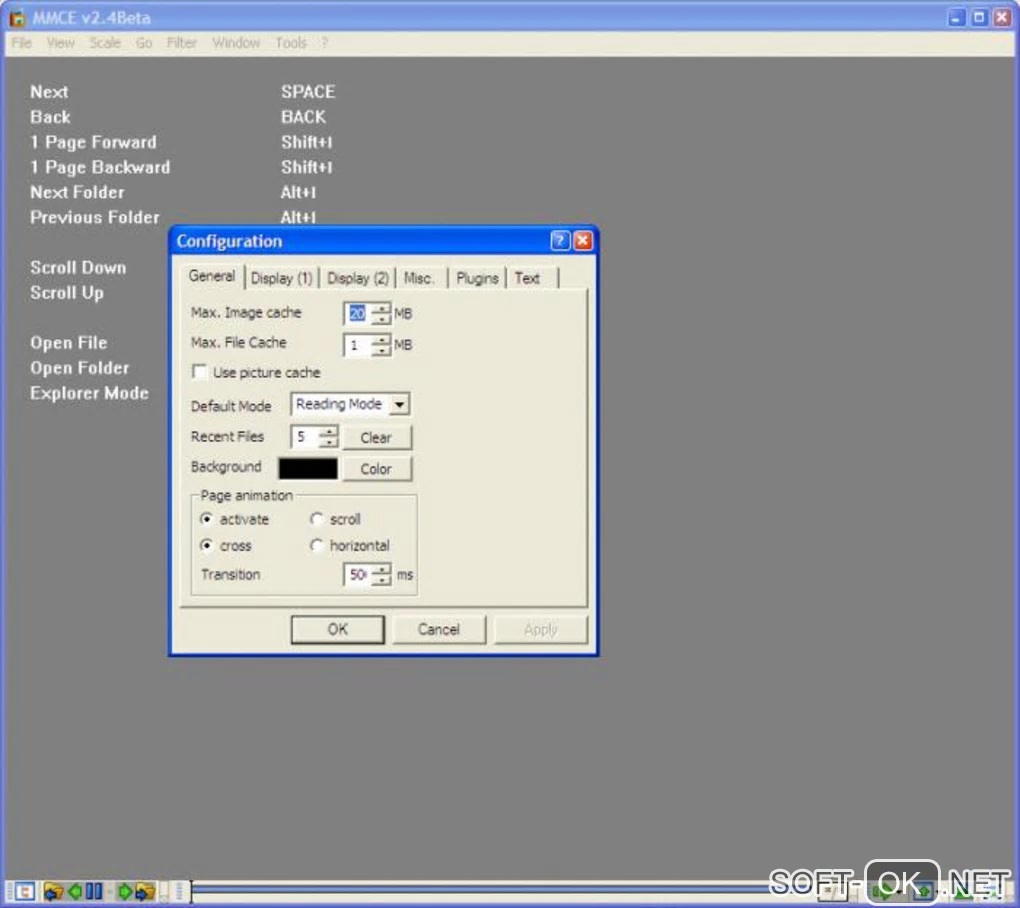Increase Max. File Cache with up arrow
Viewport: 1020px width, 908px height.
(x=381, y=339)
